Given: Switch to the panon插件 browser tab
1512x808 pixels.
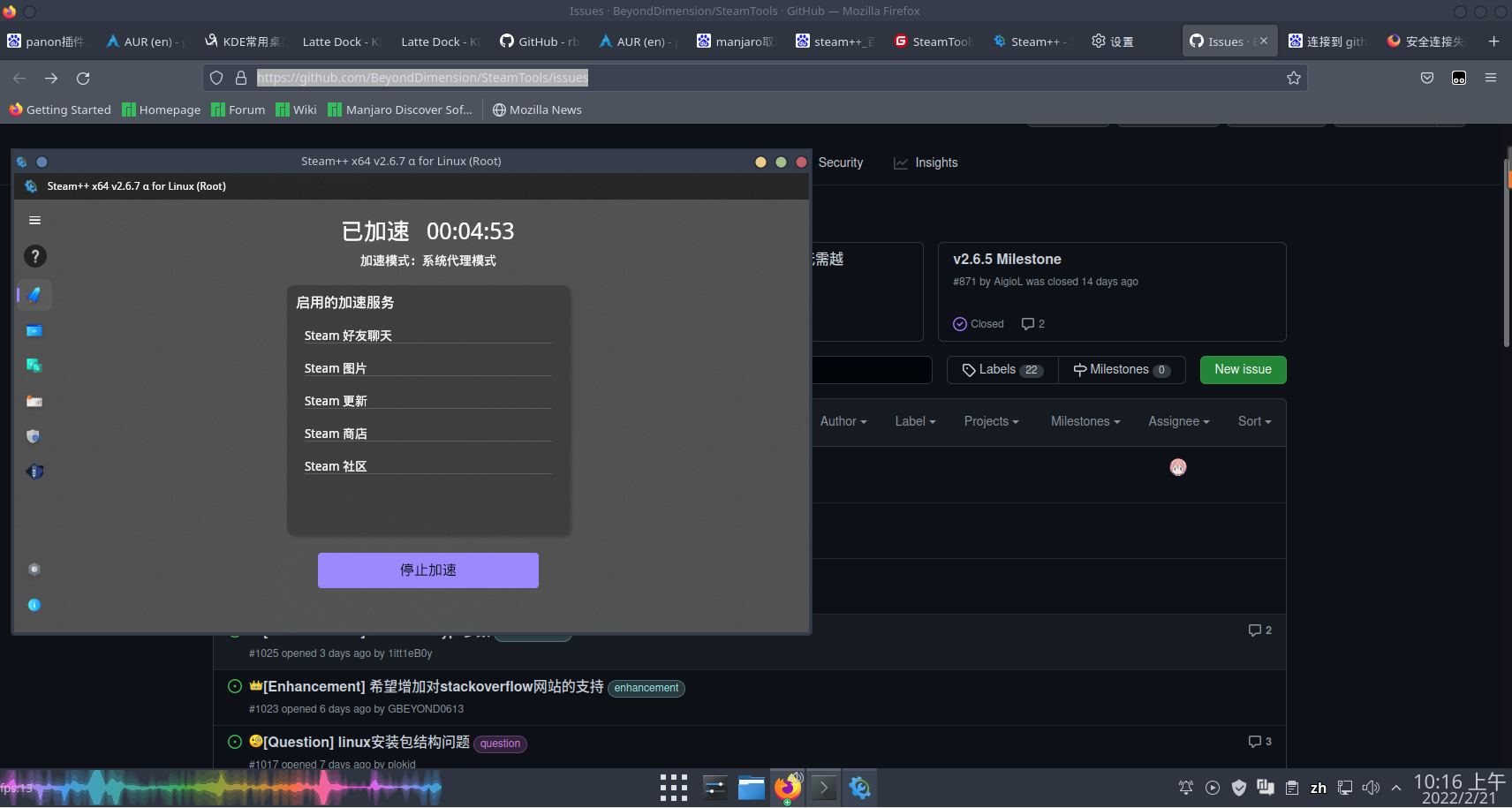Looking at the screenshot, I should point(47,42).
